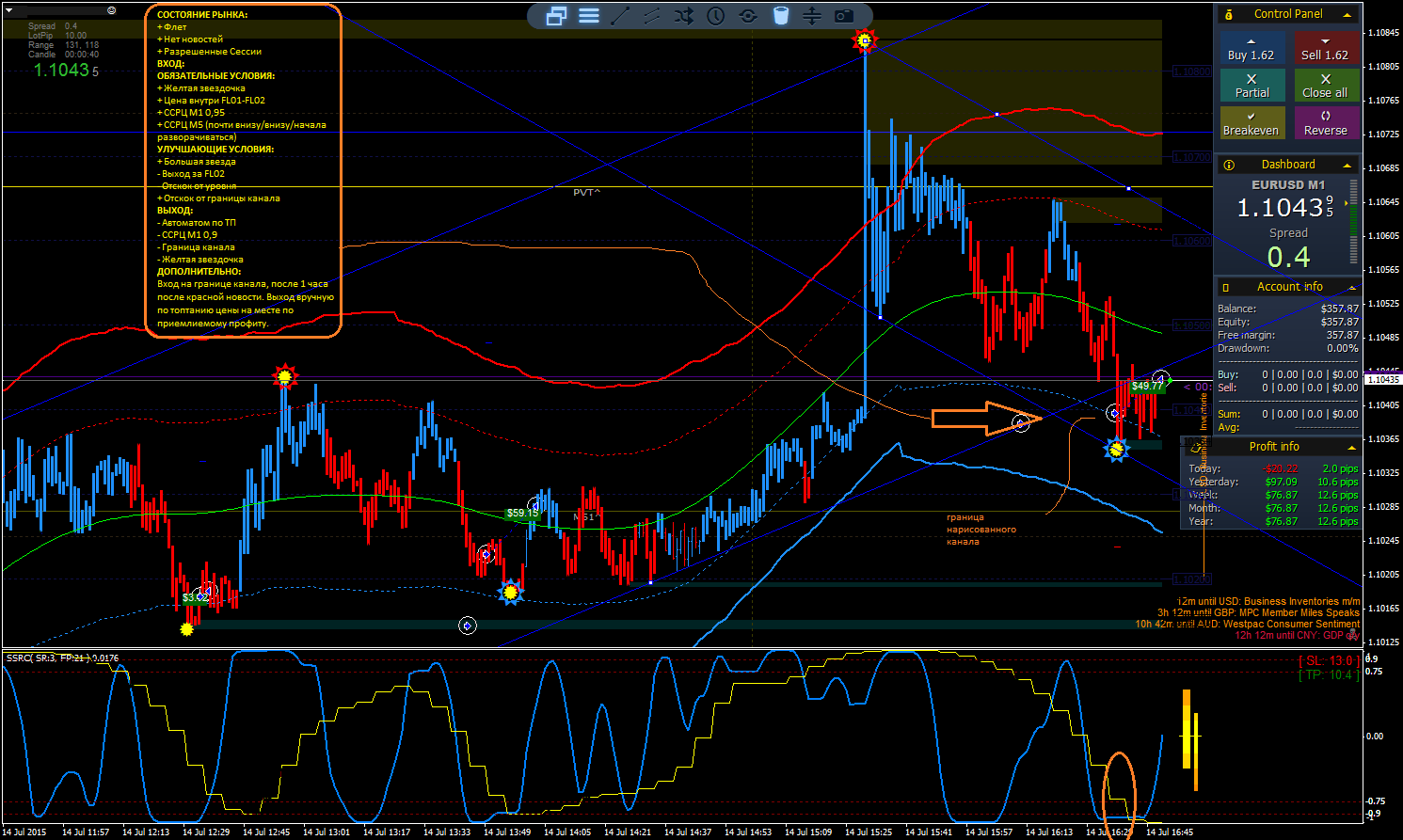Screen dimensions: 1403x840
Task: Click the Today -$20.22 profit row
Action: click(x=1273, y=468)
